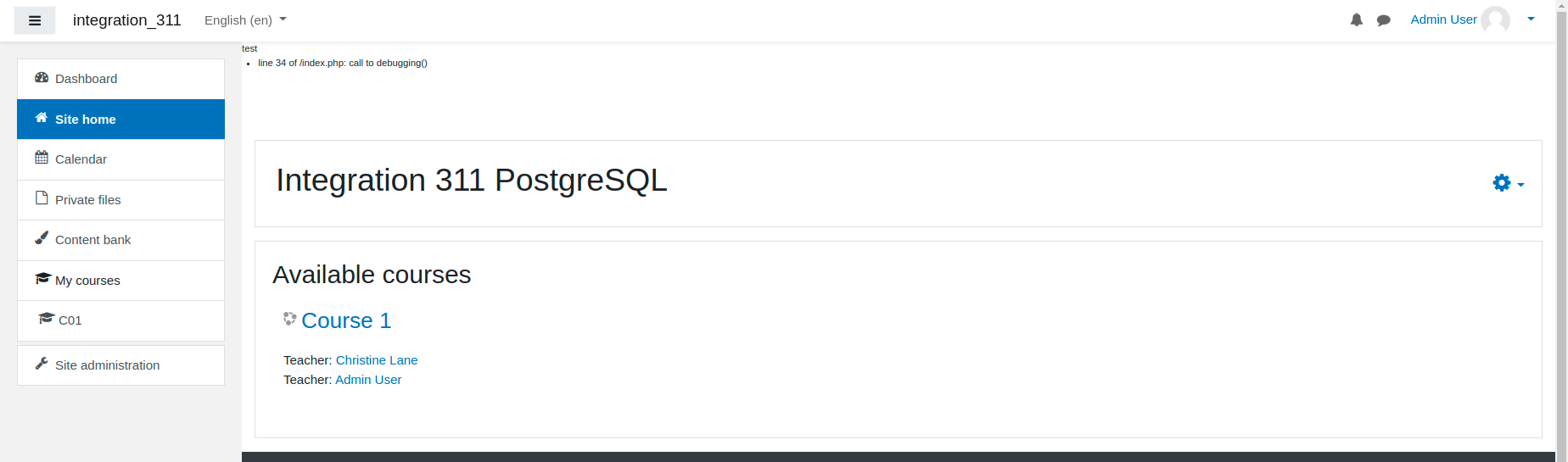Click the Content bank brush icon
Viewport: 1568px width, 462px height.
click(x=42, y=238)
